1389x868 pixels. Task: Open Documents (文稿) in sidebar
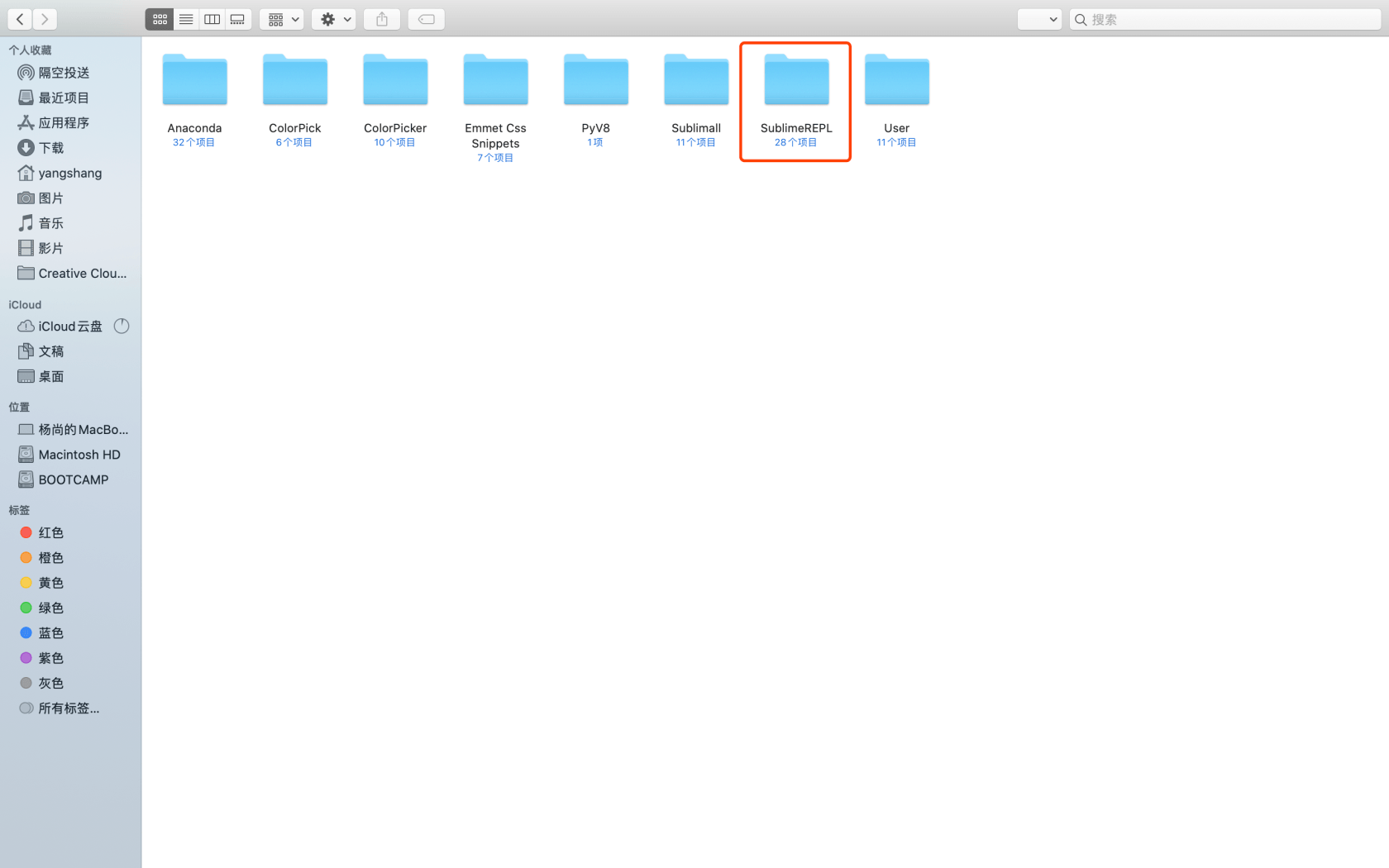pos(70,351)
